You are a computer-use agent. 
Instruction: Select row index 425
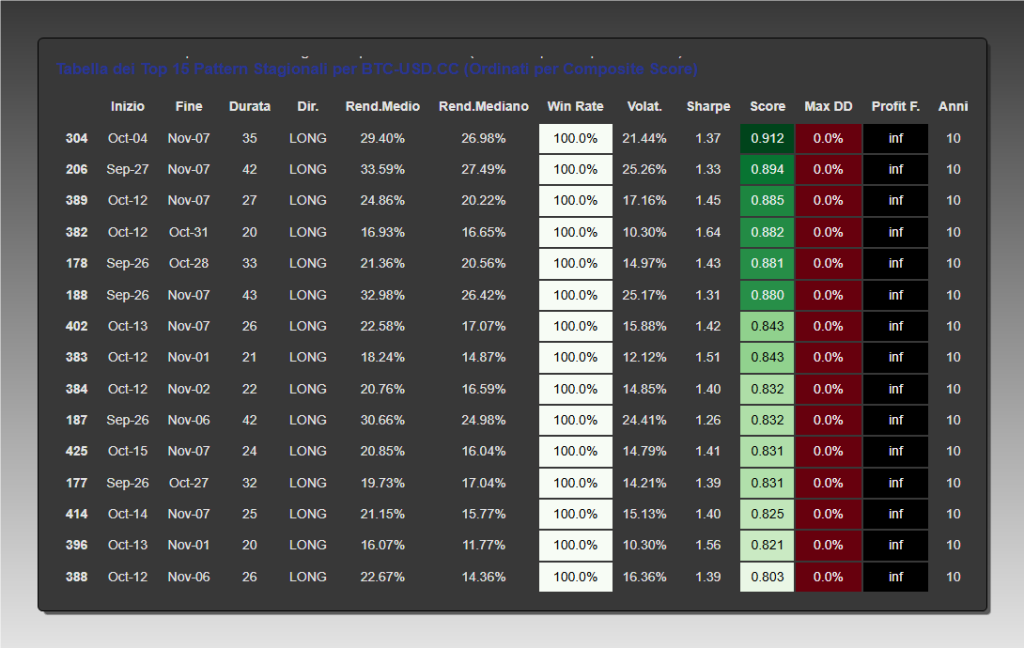pyautogui.click(x=76, y=451)
